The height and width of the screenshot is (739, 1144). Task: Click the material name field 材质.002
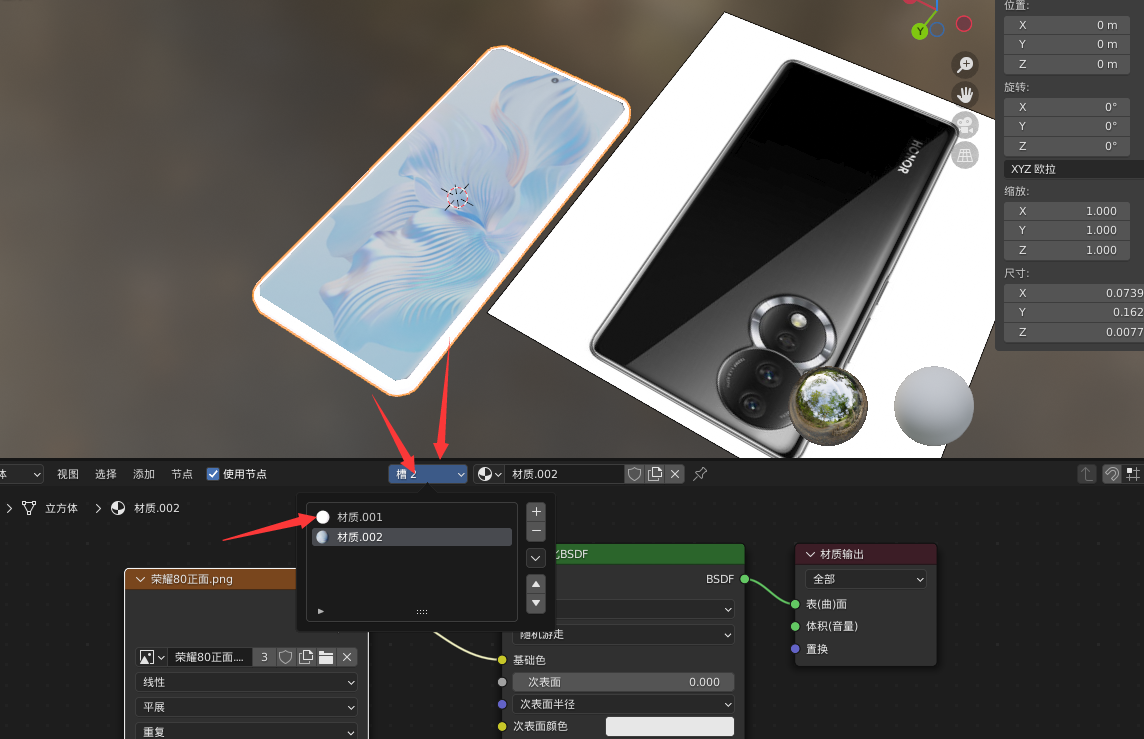tap(565, 474)
